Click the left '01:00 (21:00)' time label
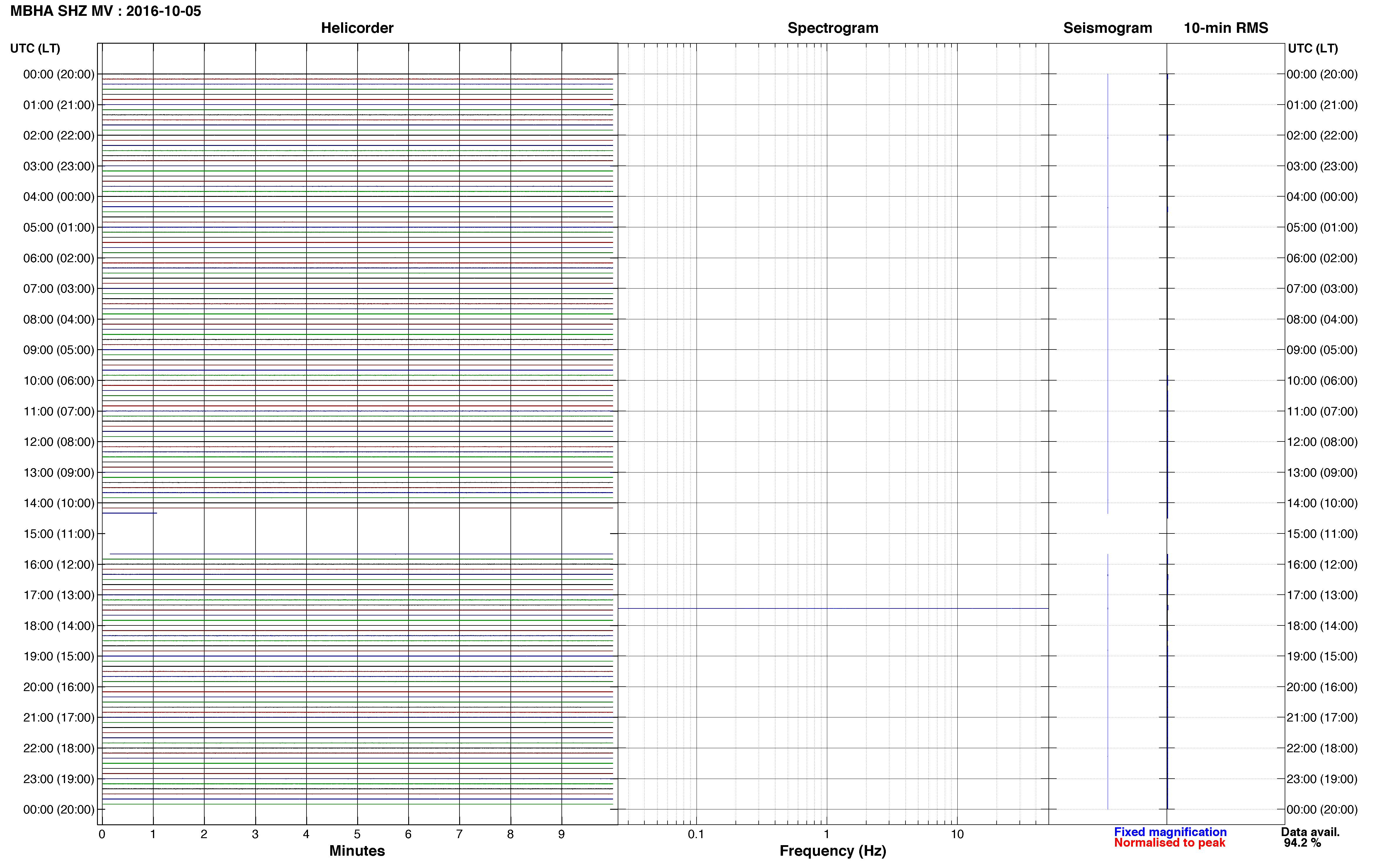Image resolution: width=1389 pixels, height=868 pixels. point(59,105)
